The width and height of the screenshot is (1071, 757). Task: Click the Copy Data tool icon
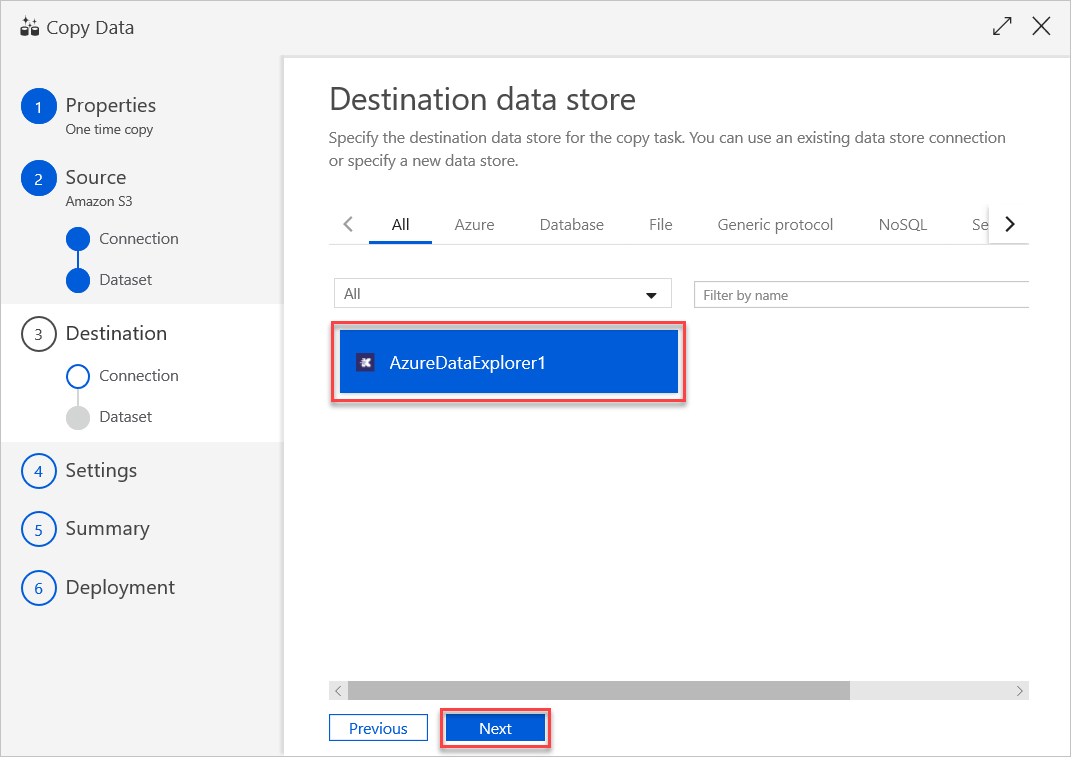(31, 26)
